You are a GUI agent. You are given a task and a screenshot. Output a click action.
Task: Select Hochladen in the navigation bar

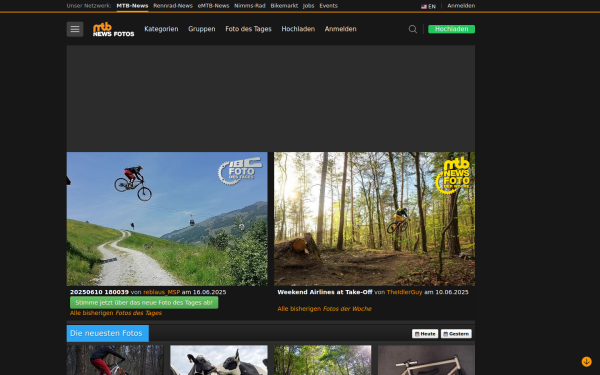298,29
